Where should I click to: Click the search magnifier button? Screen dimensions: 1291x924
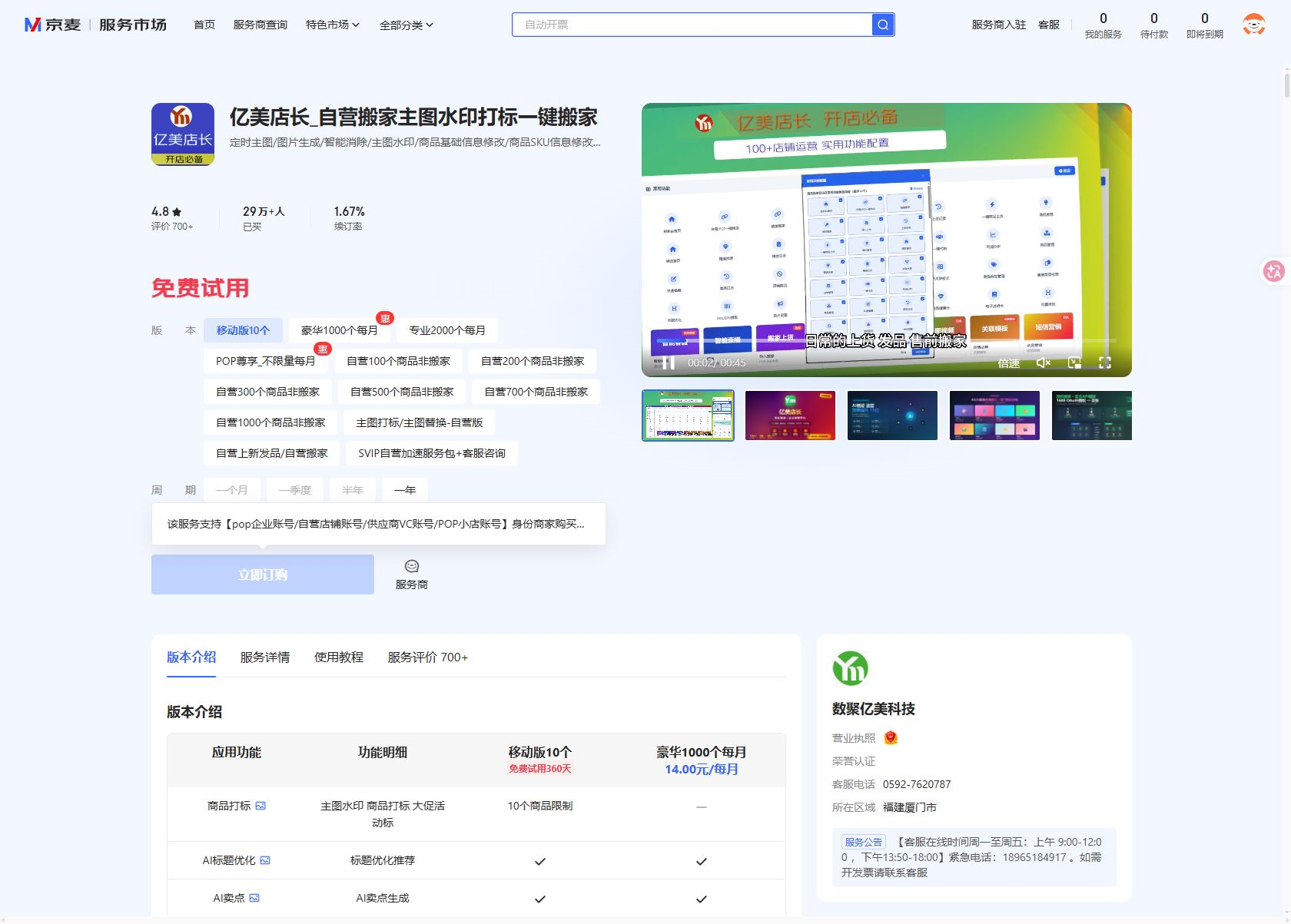(x=883, y=25)
